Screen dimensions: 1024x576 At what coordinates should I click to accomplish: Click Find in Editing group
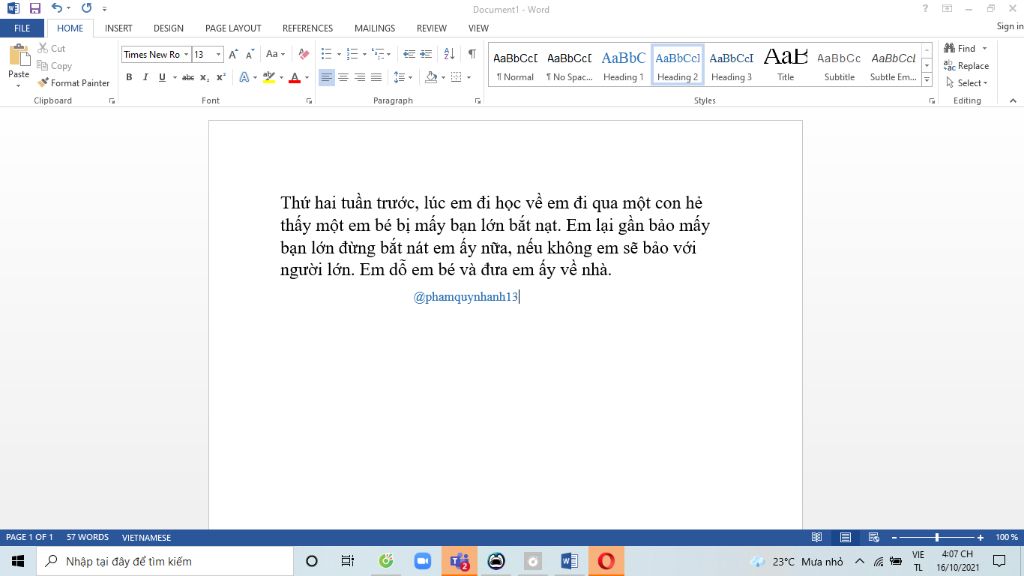click(x=965, y=48)
